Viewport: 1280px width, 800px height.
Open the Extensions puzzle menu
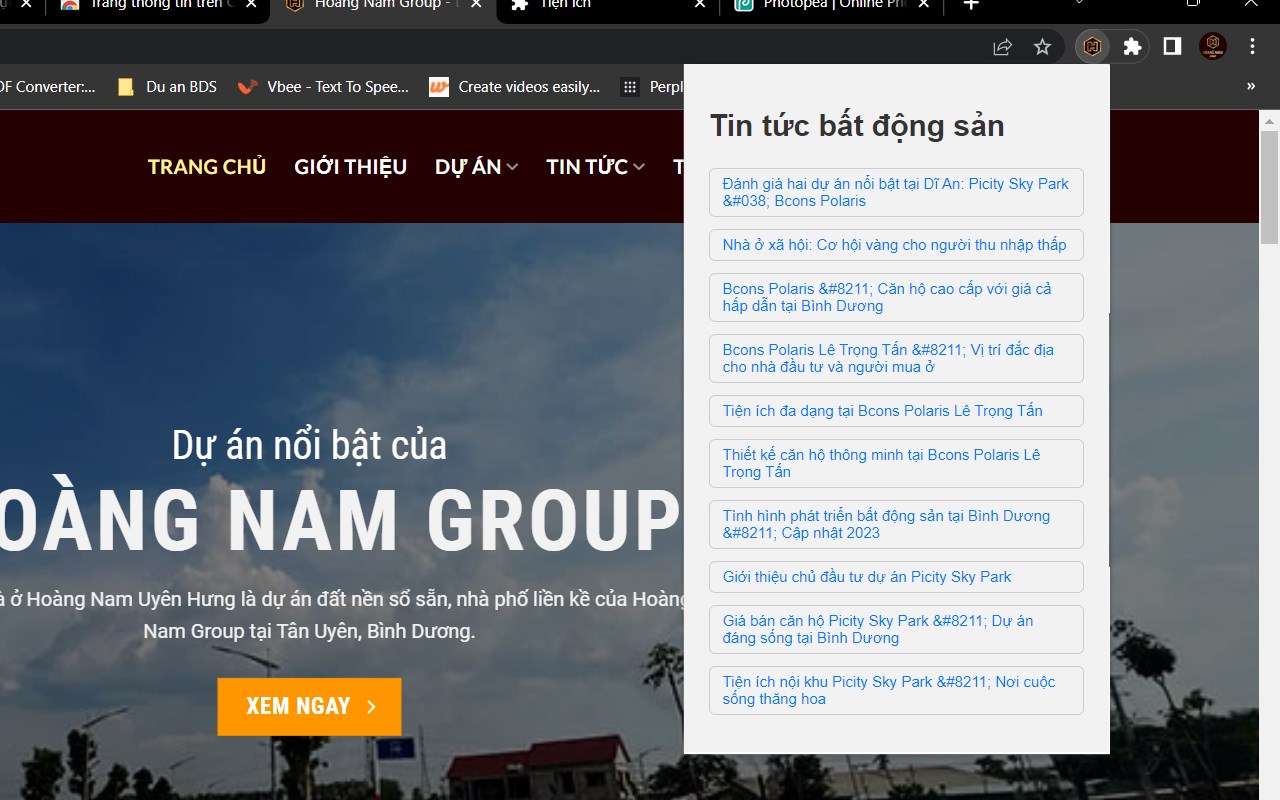tap(1132, 46)
